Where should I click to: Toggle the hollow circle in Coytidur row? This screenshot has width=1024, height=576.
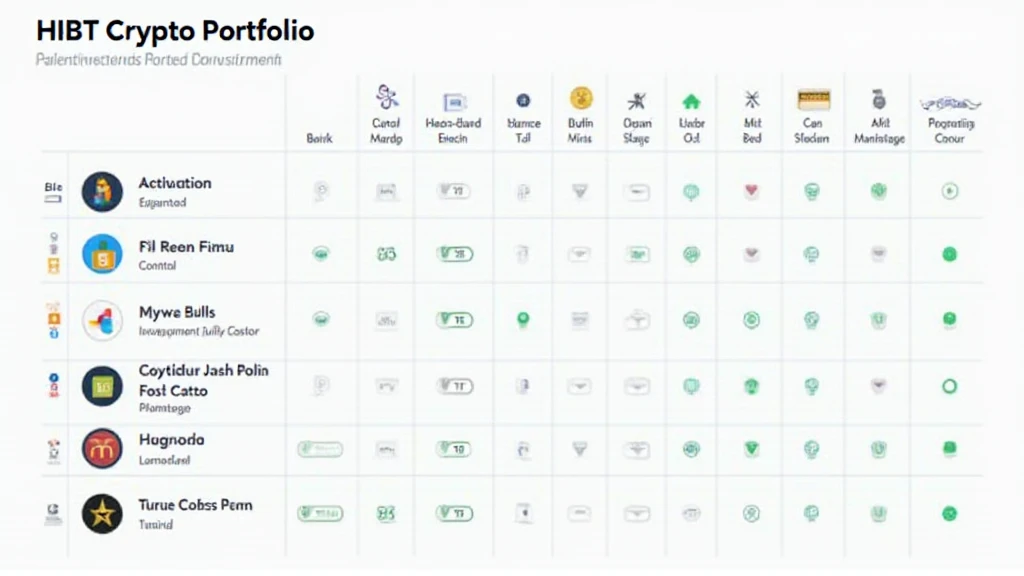click(950, 386)
